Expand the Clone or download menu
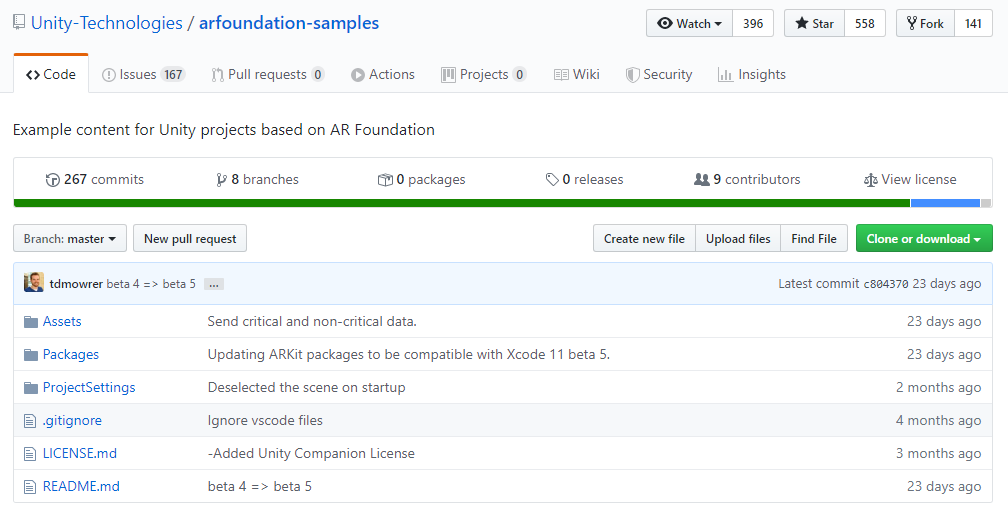This screenshot has height=510, width=1008. click(923, 239)
